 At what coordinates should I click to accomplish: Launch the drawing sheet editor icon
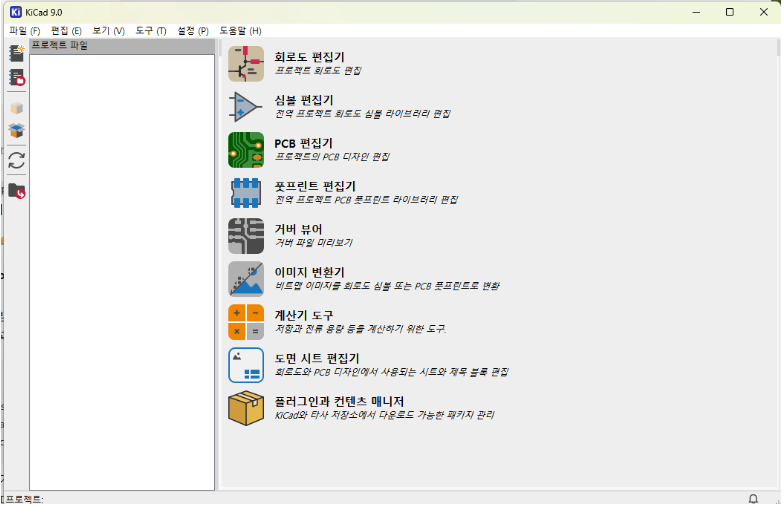pyautogui.click(x=246, y=365)
